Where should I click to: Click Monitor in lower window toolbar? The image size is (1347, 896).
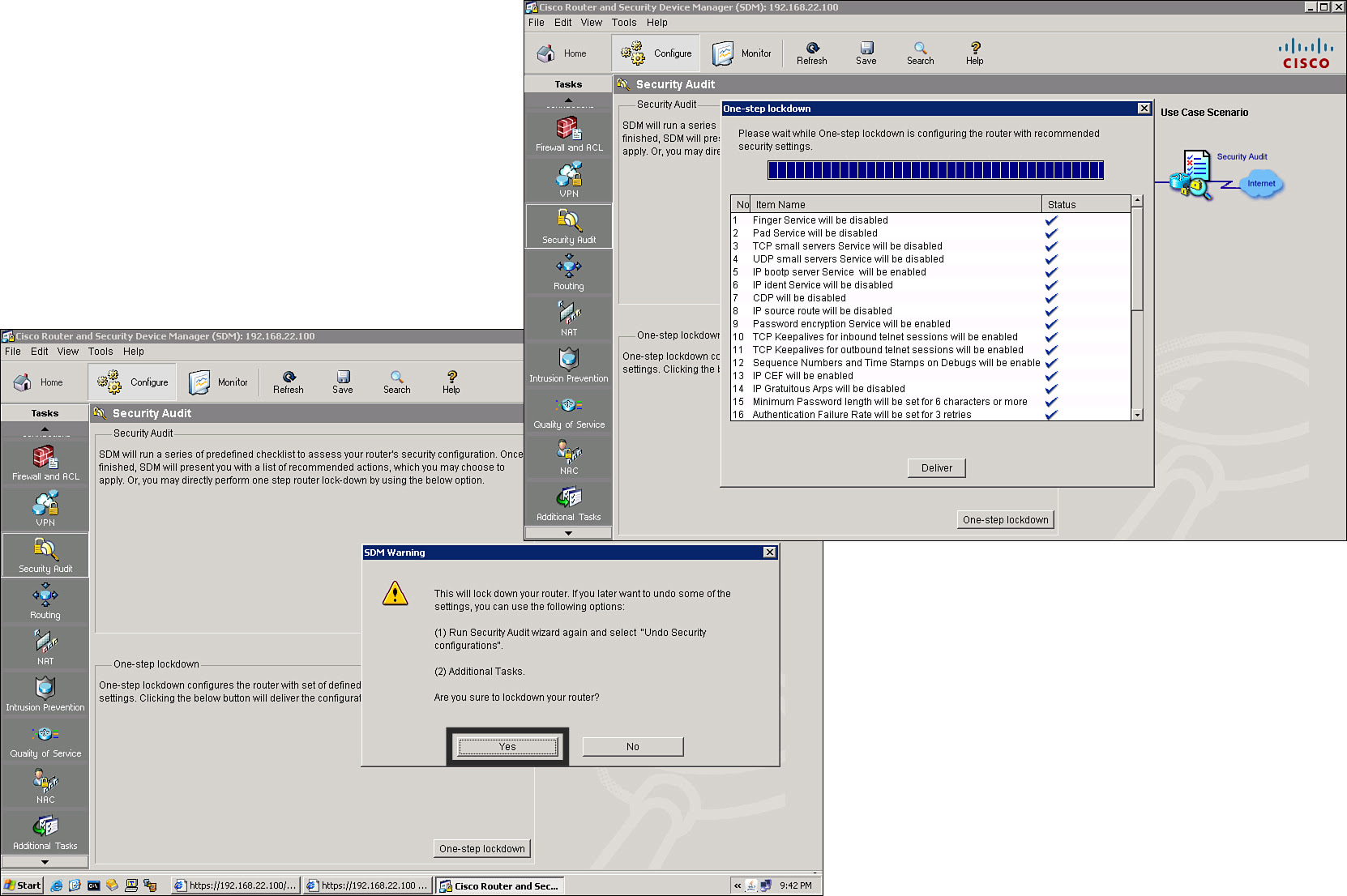pos(219,382)
